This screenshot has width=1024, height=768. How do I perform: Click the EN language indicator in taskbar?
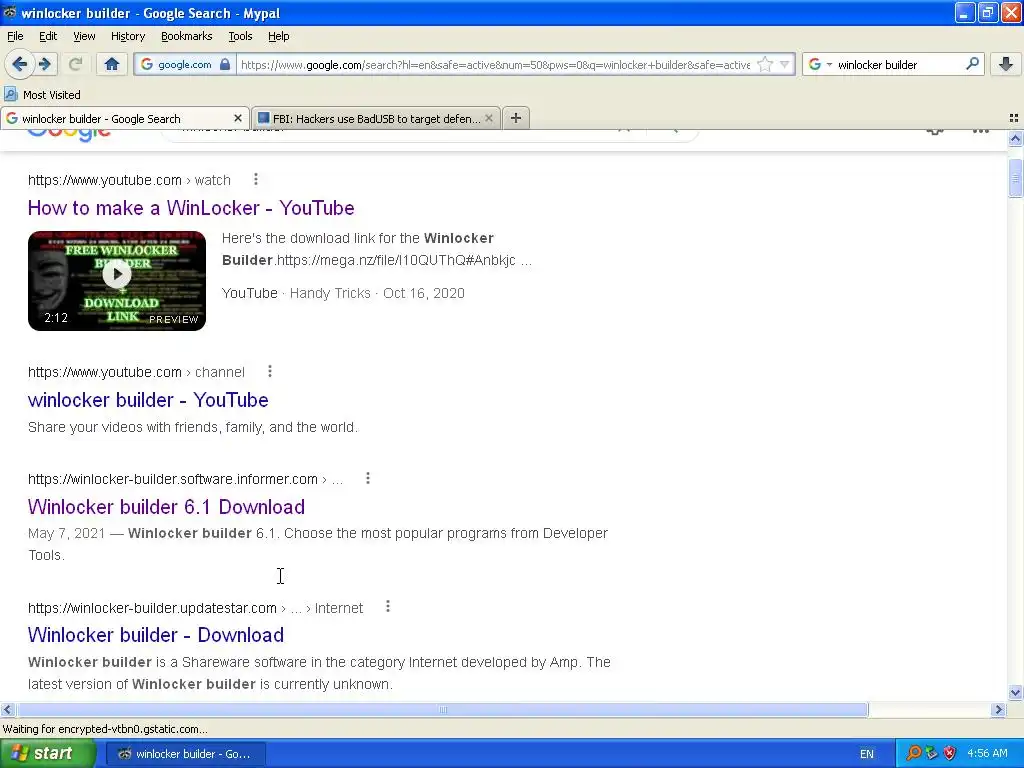pos(867,754)
